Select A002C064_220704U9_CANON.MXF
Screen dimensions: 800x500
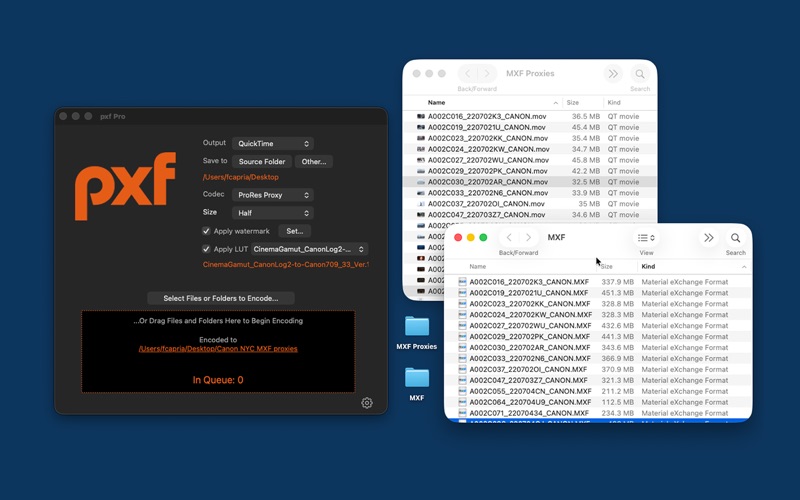tap(598, 403)
